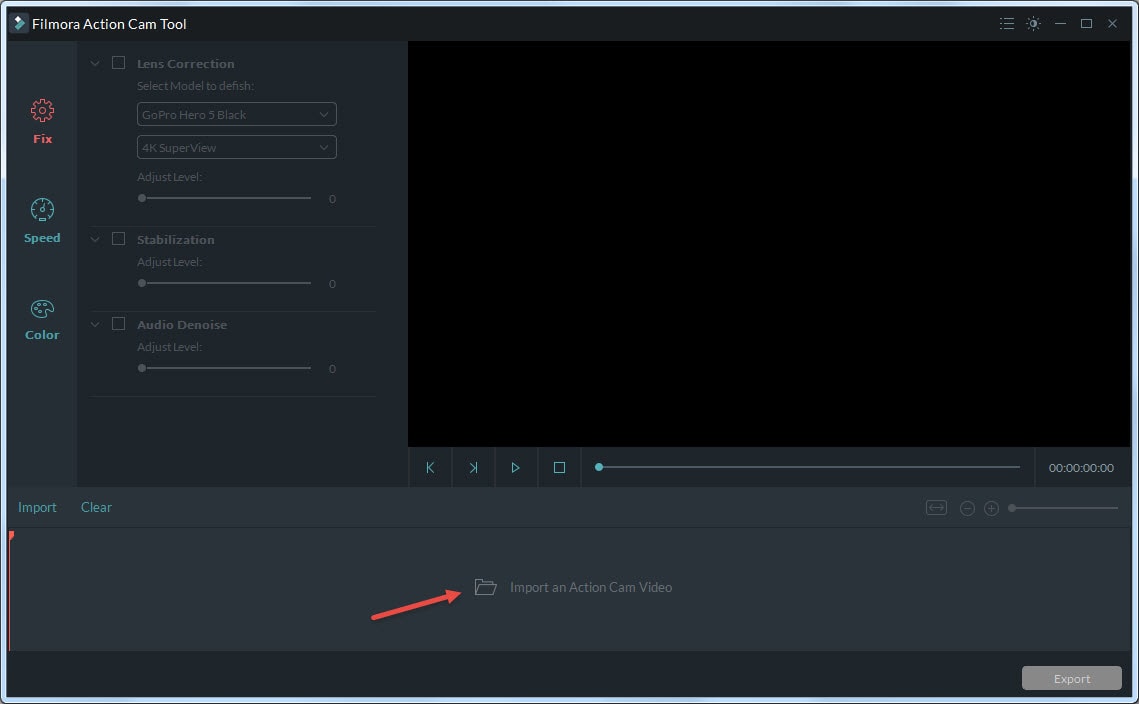Click the red timeline playhead marker
Viewport: 1139px width, 704px height.
[x=11, y=536]
